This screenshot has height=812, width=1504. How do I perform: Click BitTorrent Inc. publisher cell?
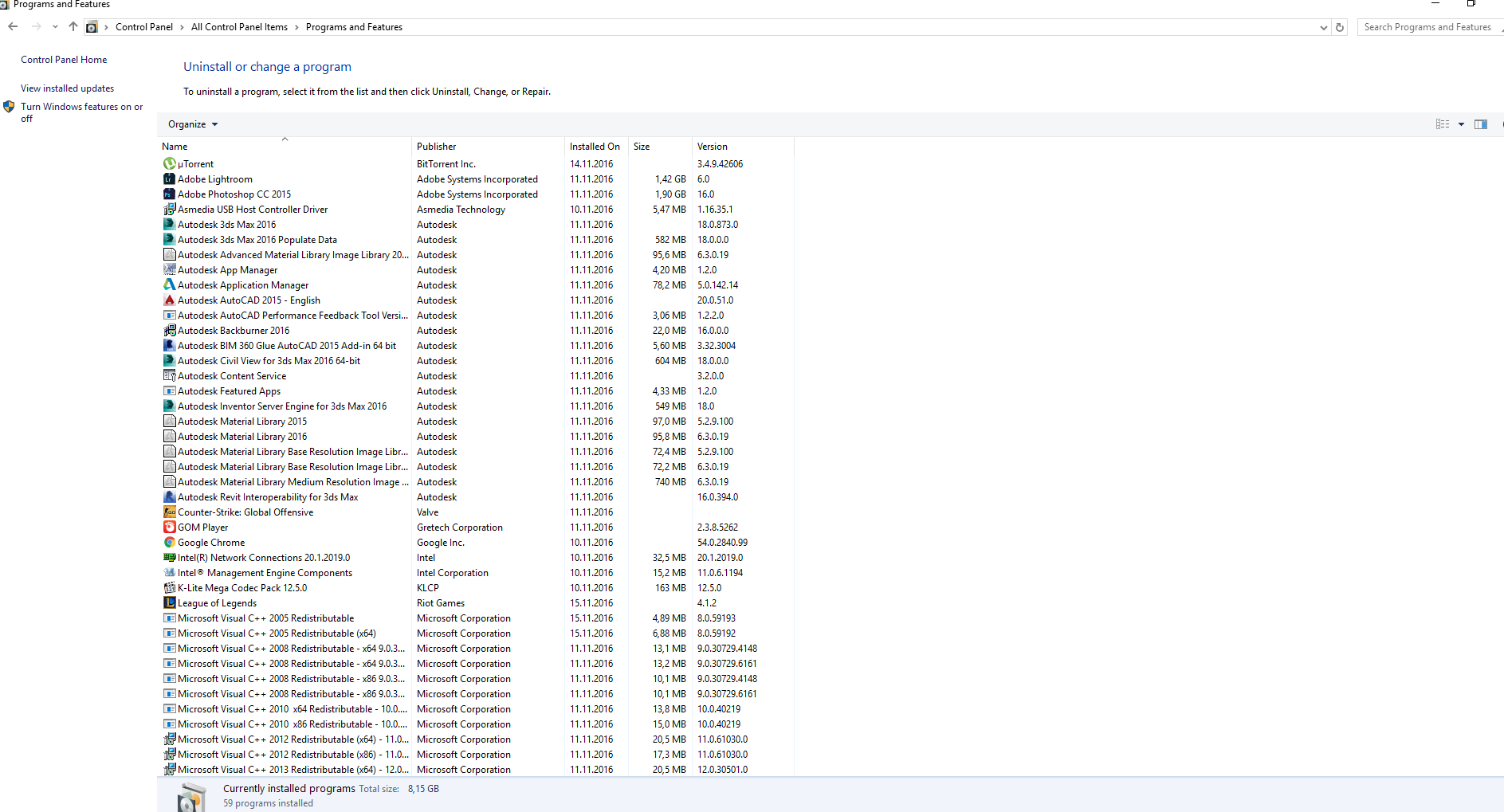click(x=446, y=164)
